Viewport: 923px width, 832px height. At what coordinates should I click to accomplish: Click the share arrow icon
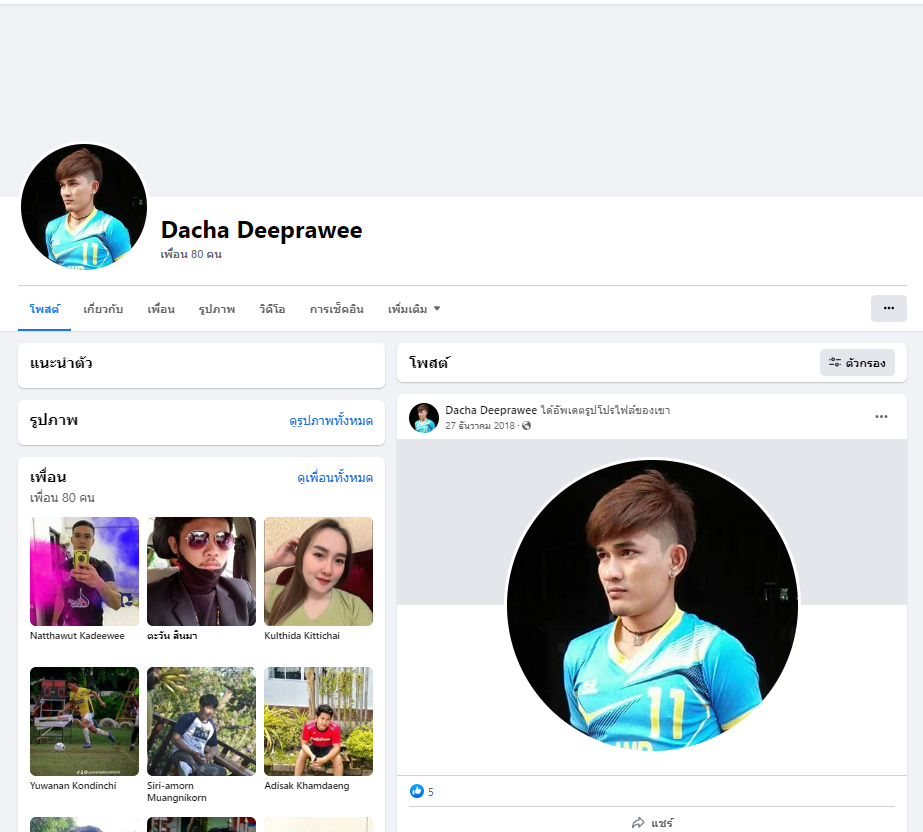pyautogui.click(x=638, y=823)
